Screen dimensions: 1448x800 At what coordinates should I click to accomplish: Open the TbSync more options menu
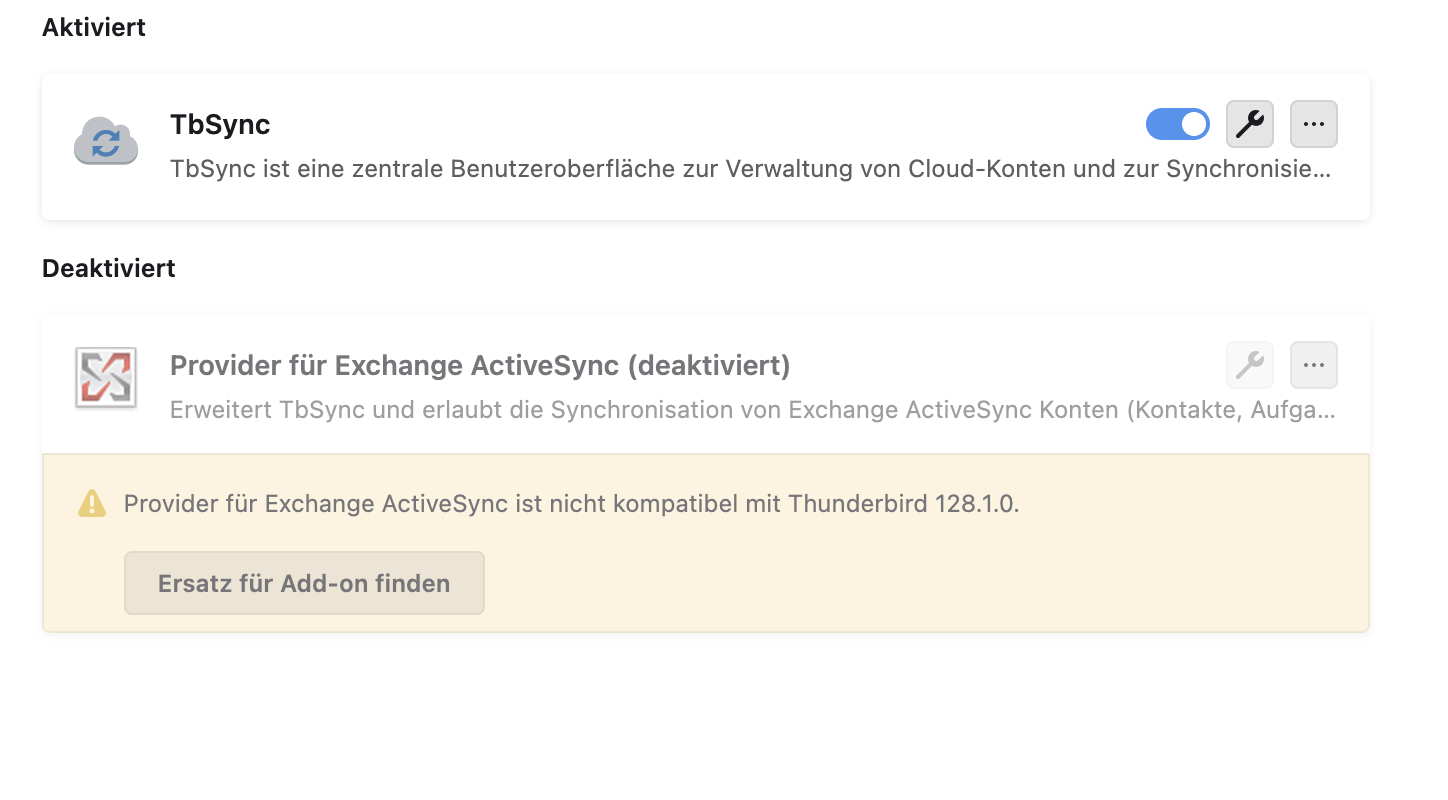point(1314,125)
